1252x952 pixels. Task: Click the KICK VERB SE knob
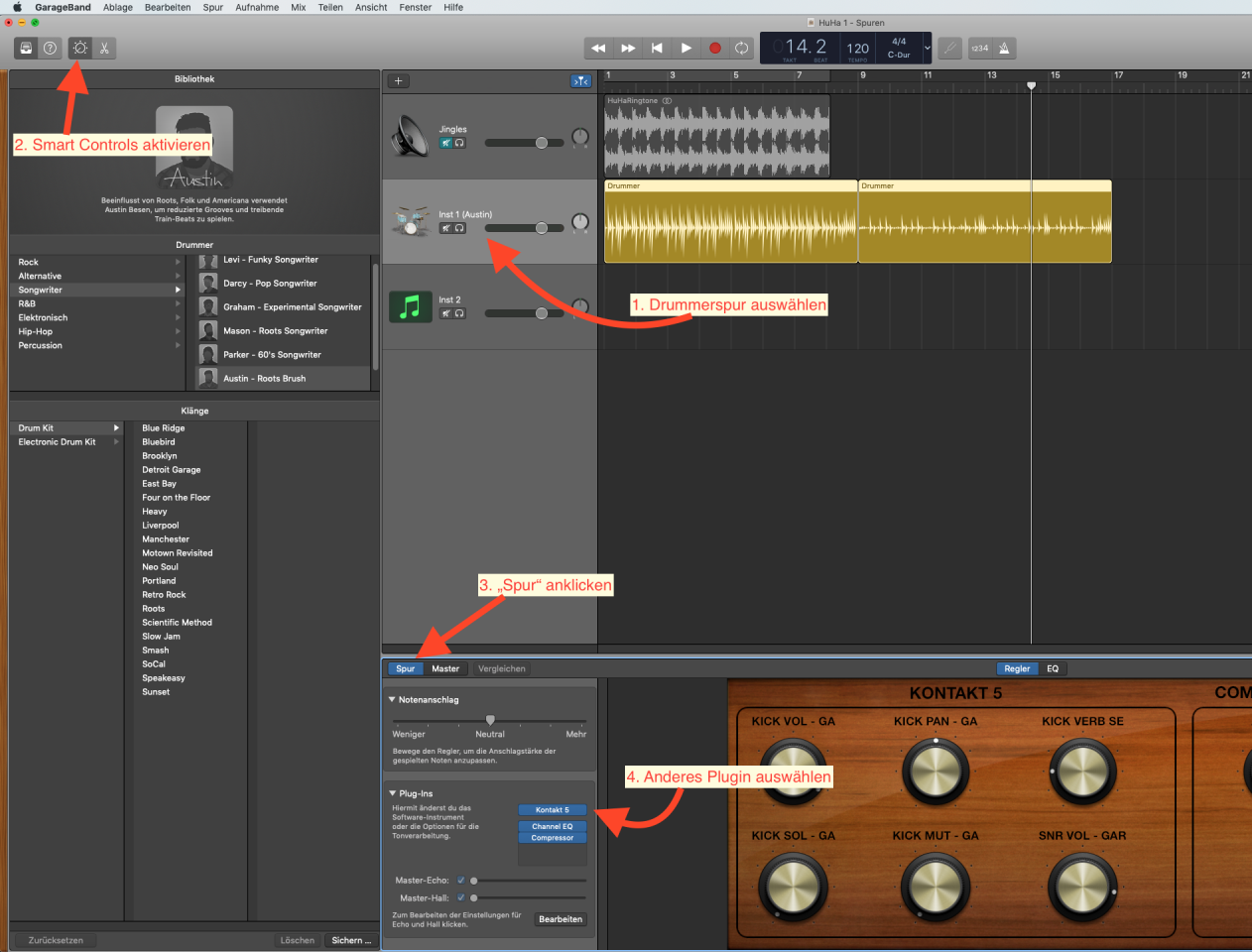(x=1082, y=771)
